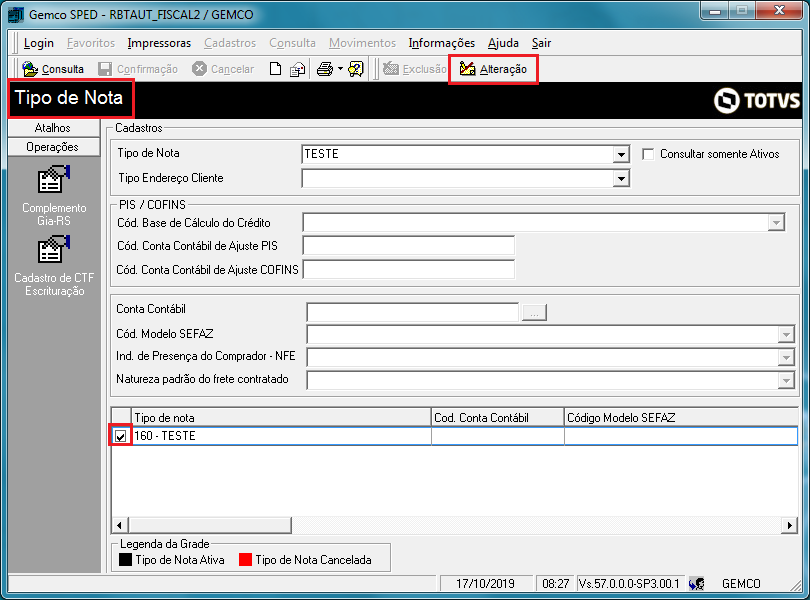The image size is (811, 601).
Task: Click the Confirmação save icon
Action: (x=105, y=69)
